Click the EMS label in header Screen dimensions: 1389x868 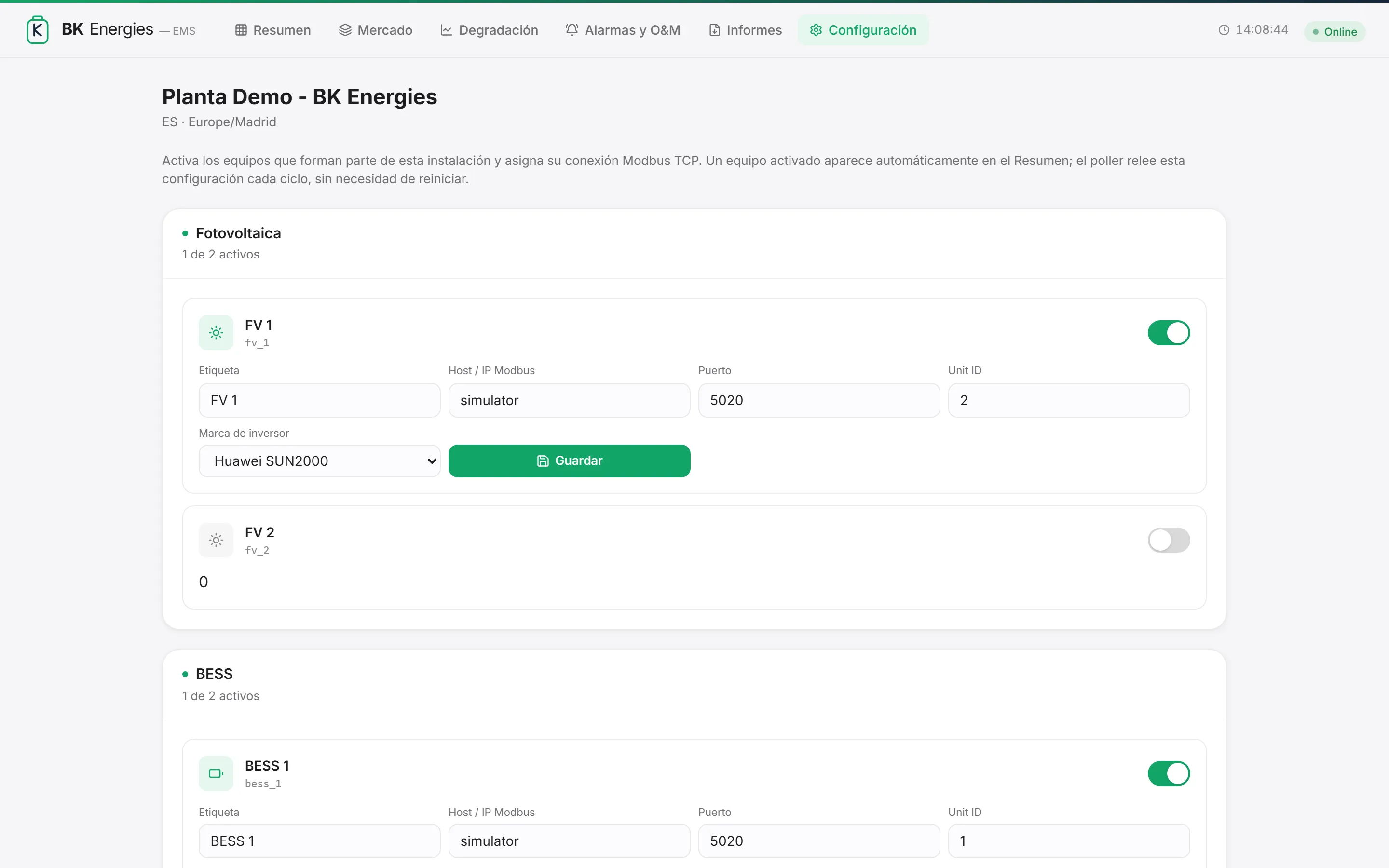pos(184,31)
